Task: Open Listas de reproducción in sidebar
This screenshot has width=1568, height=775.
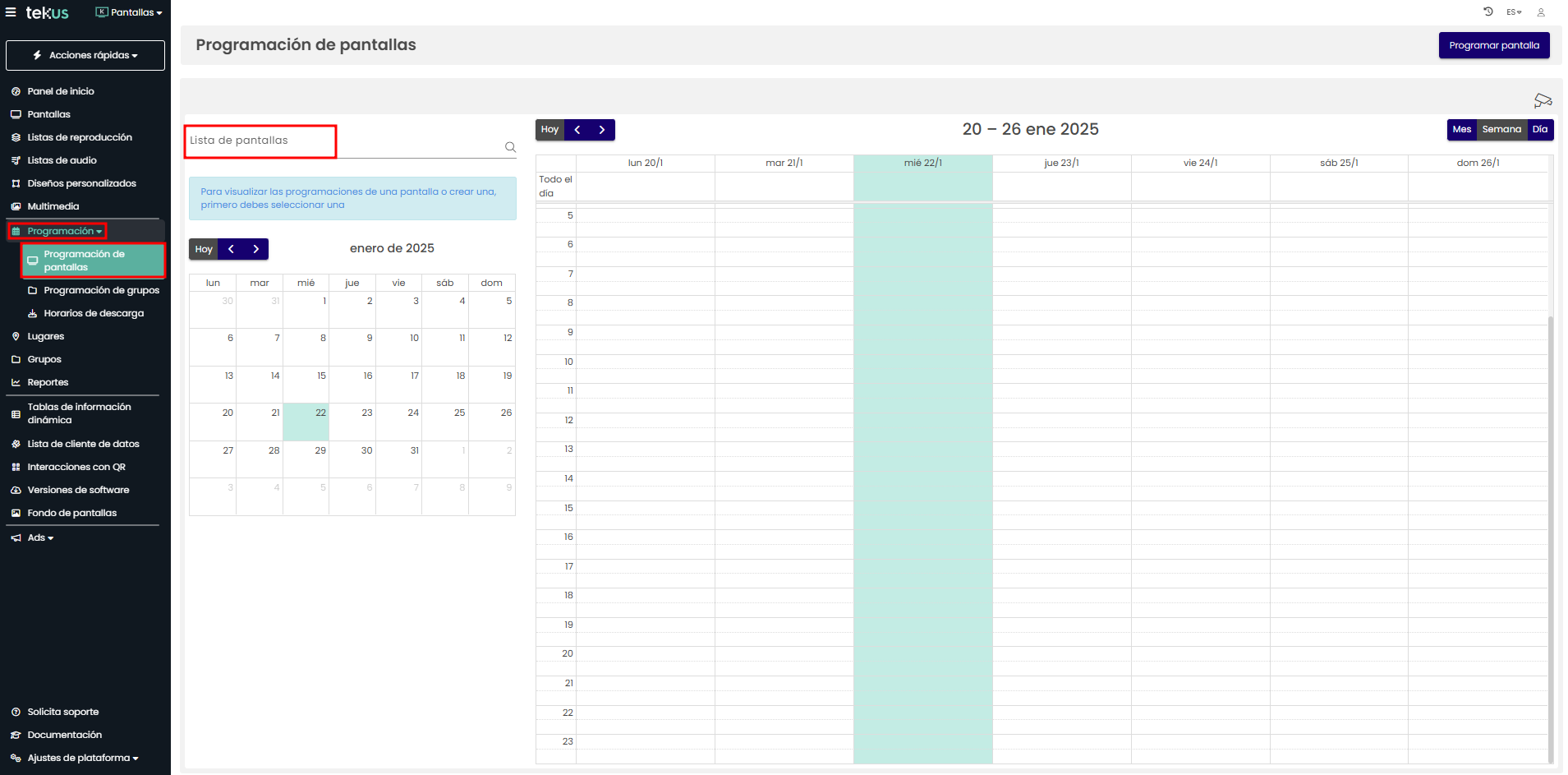Action: [79, 137]
